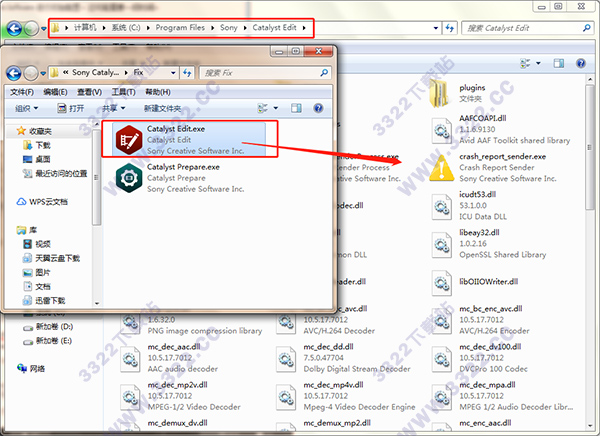Open the plugins folder in the back window
Viewport: 600px width, 436px height.
pos(439,93)
